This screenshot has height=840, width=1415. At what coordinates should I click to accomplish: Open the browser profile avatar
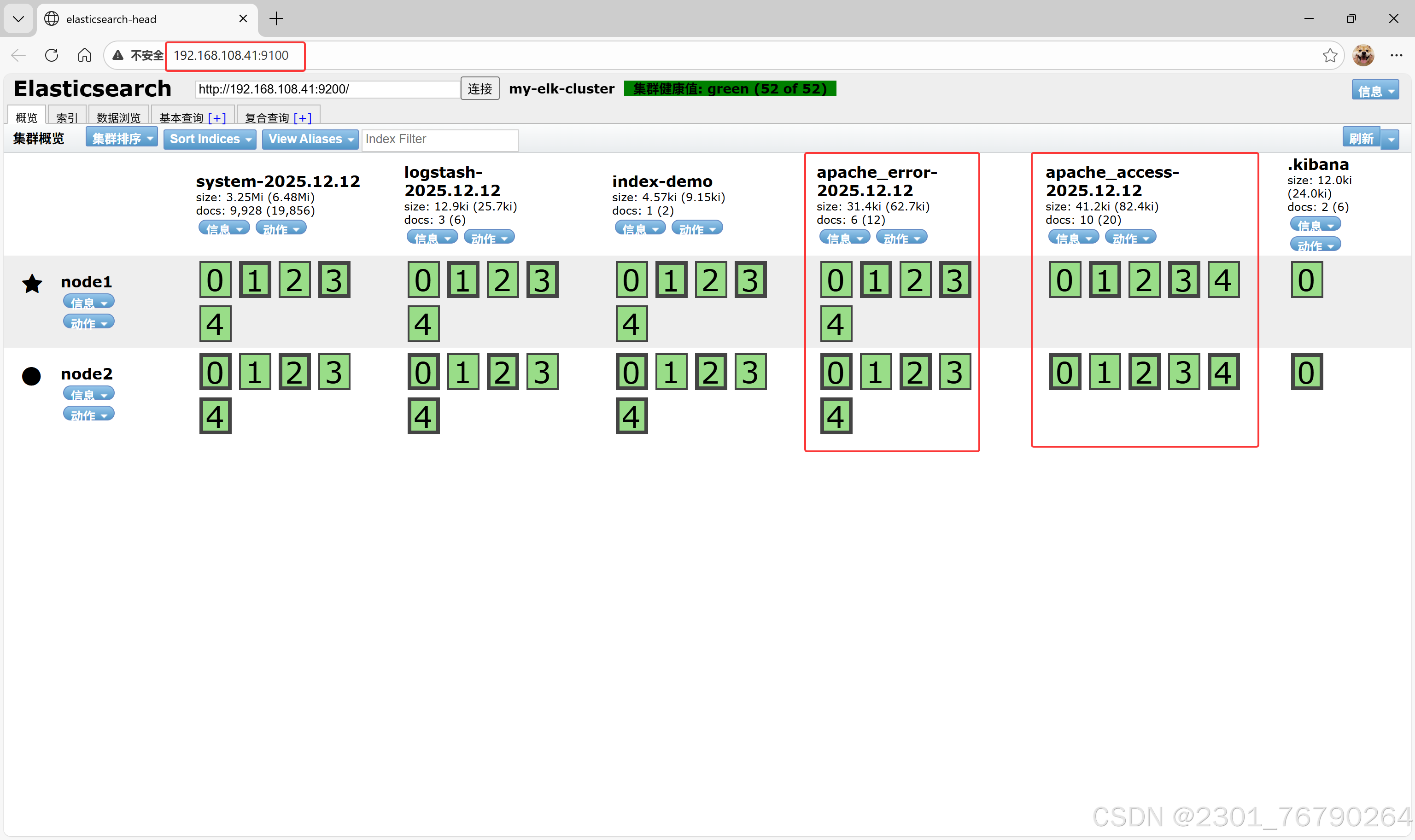(x=1363, y=55)
